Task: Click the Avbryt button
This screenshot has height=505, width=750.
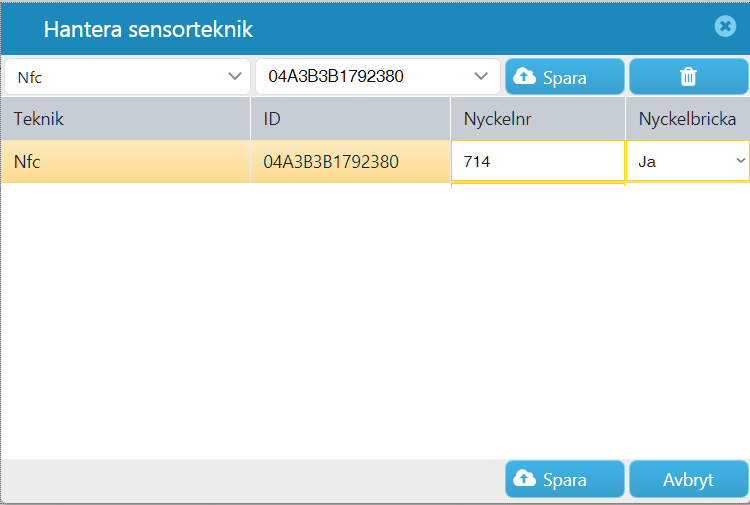Action: tap(688, 479)
